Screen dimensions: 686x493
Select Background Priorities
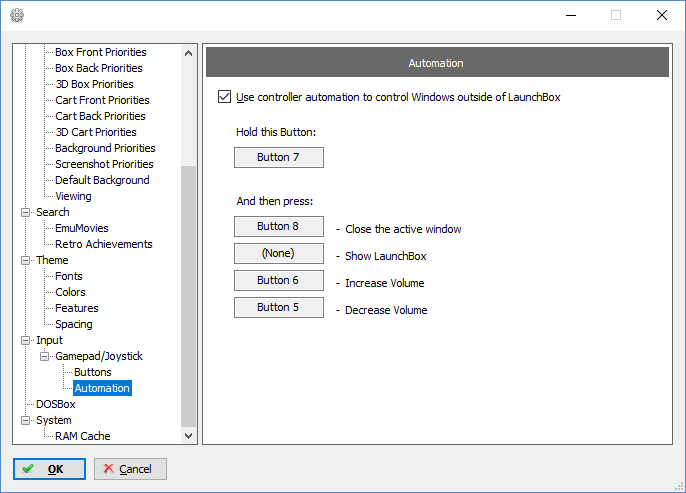105,148
